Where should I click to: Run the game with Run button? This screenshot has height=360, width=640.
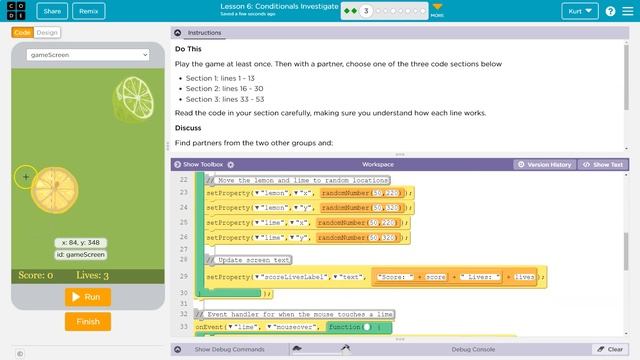click(x=88, y=297)
